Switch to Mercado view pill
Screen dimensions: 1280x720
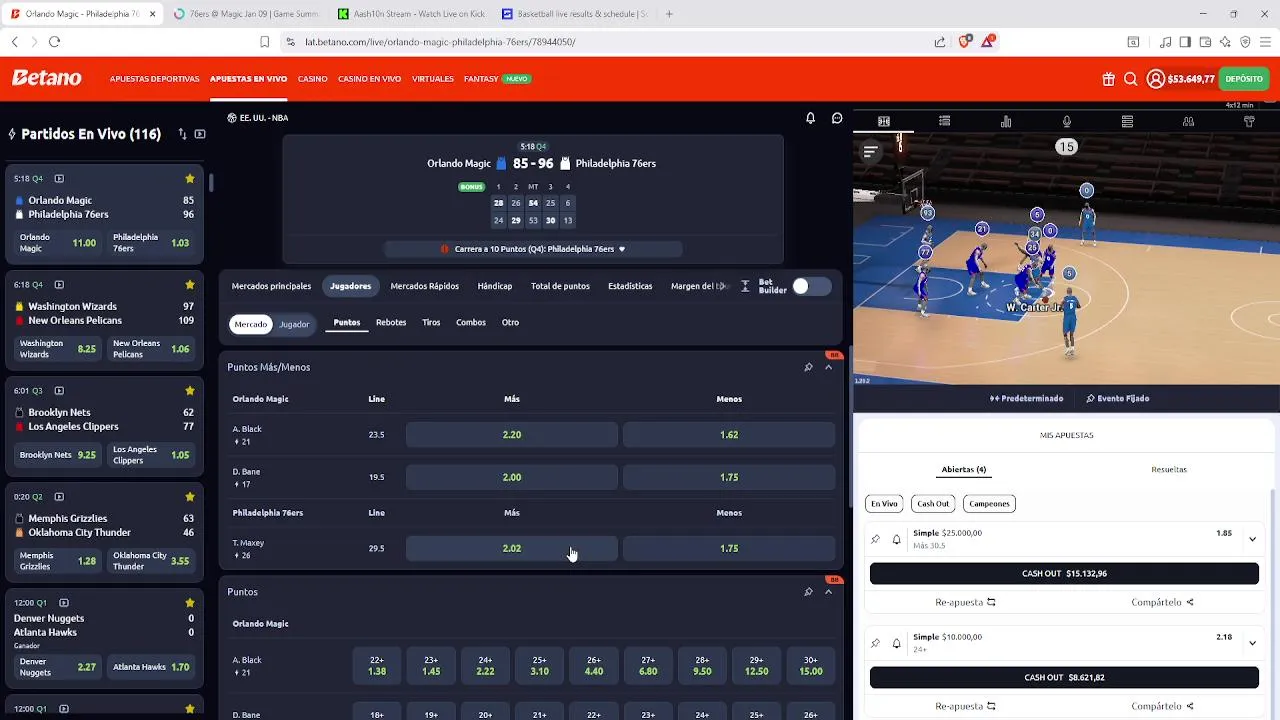click(x=251, y=324)
